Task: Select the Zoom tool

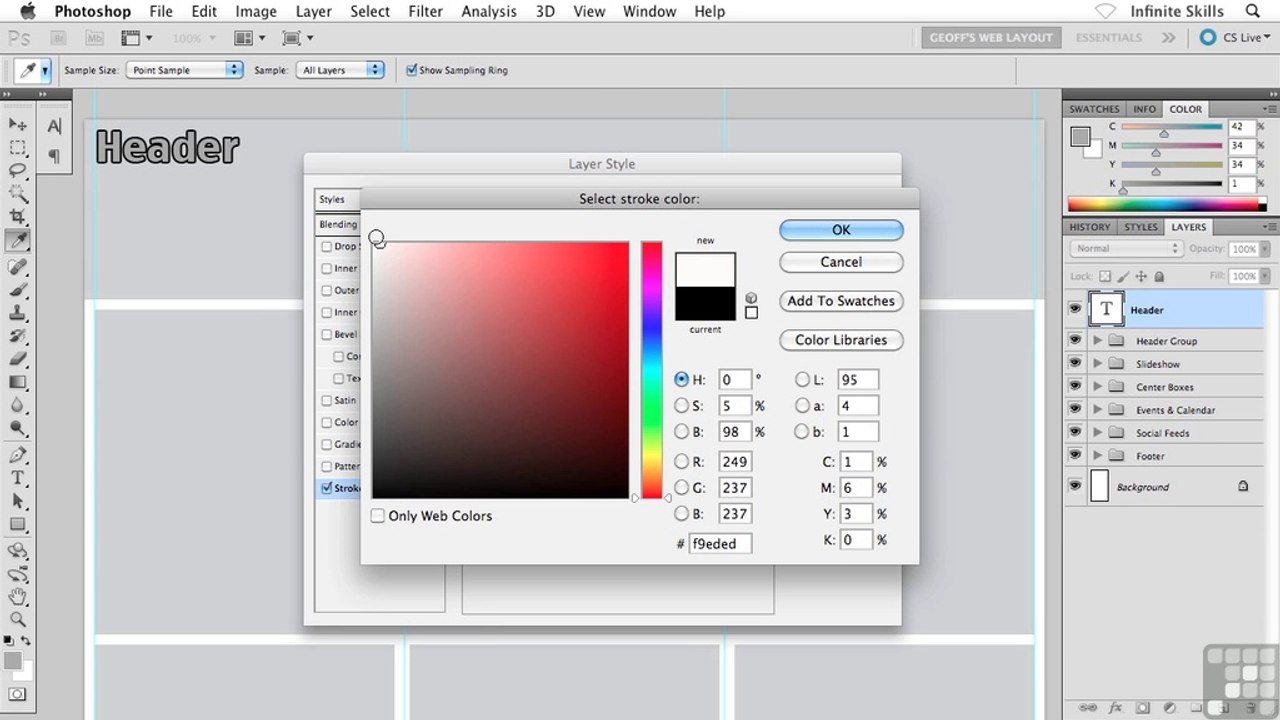Action: click(18, 619)
